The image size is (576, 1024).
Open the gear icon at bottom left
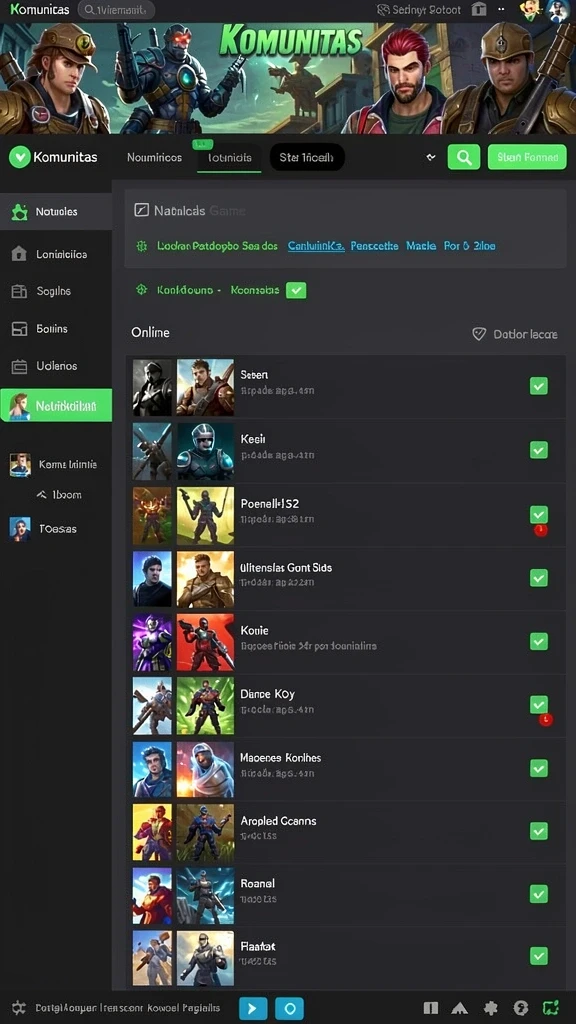click(x=19, y=1008)
